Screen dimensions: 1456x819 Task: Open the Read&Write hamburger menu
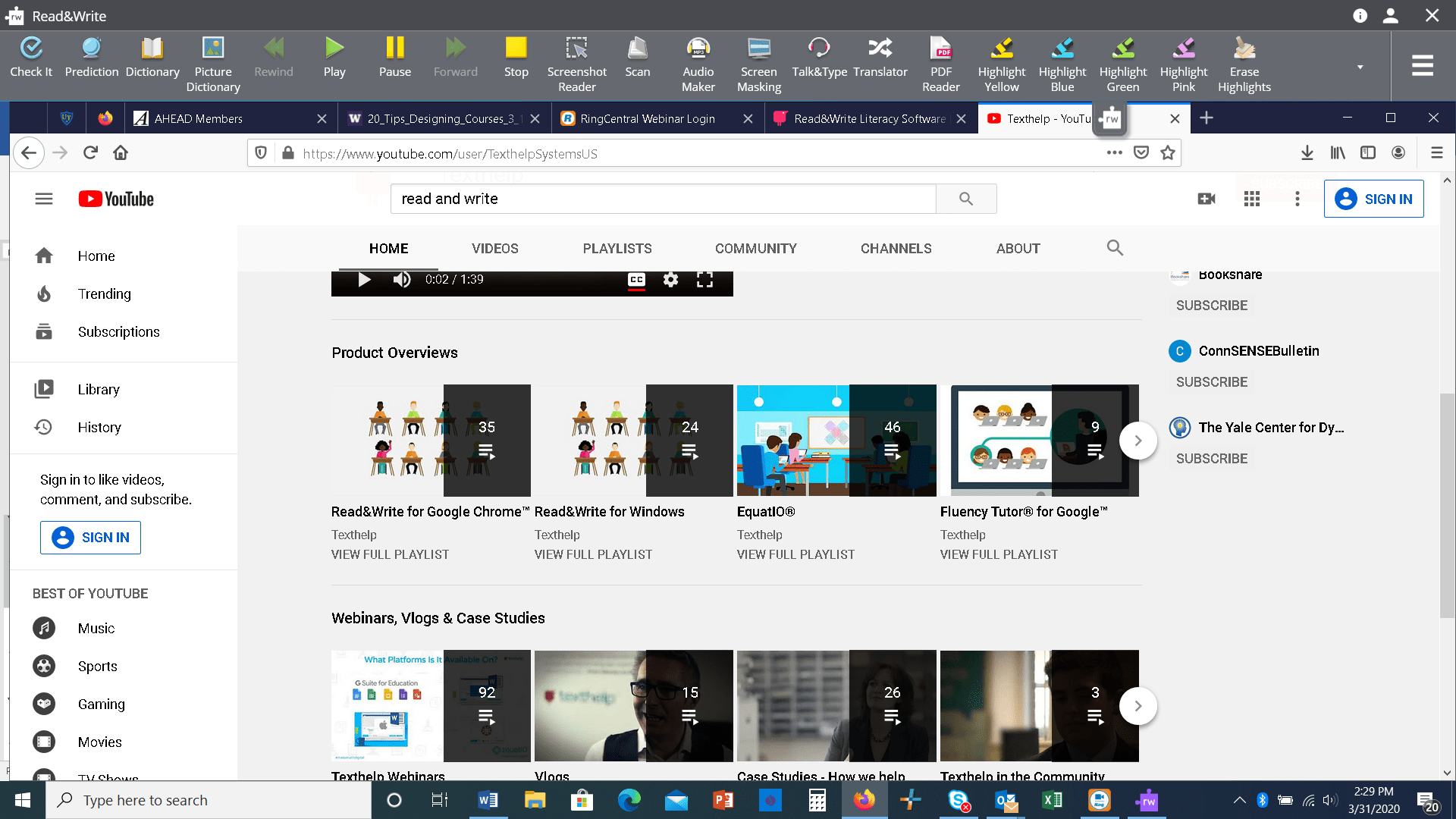coord(1422,65)
